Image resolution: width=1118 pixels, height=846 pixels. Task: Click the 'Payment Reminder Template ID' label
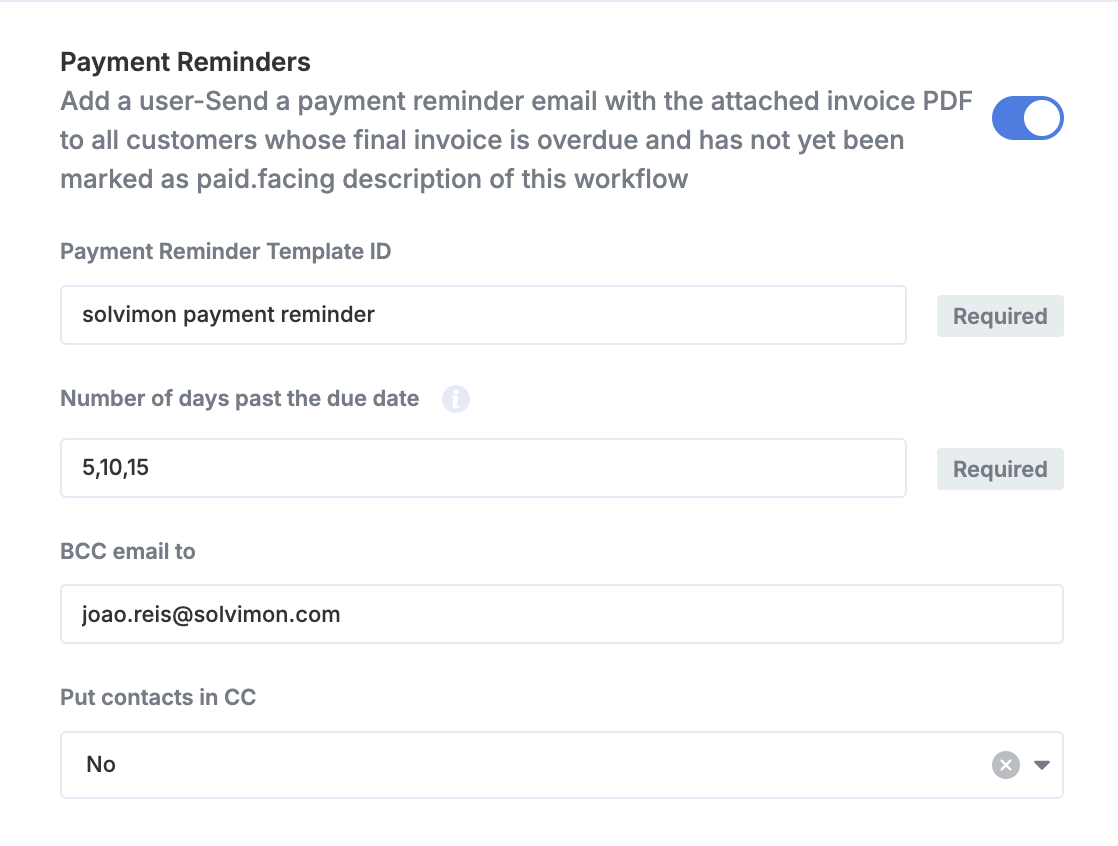(x=225, y=252)
